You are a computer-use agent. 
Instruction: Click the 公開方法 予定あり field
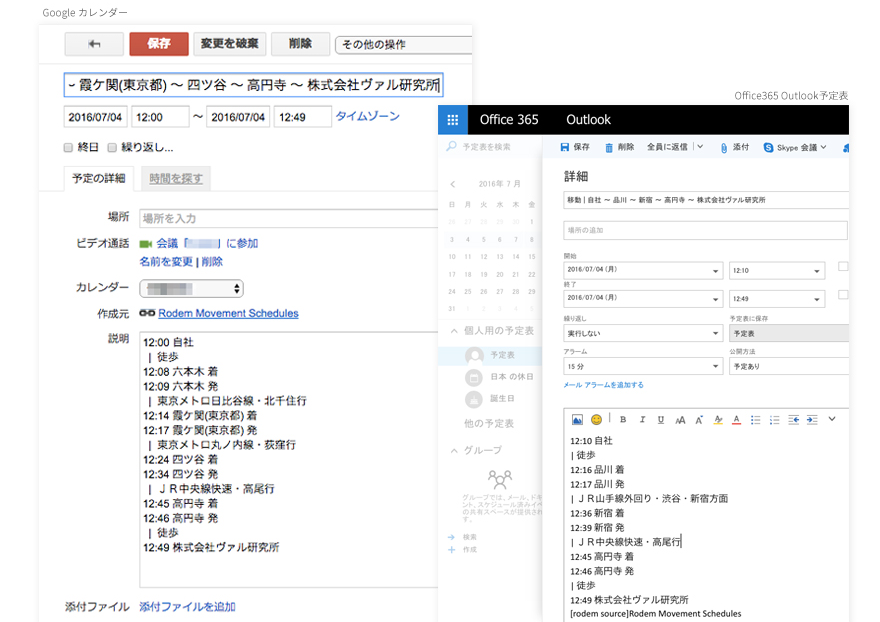[x=789, y=366]
